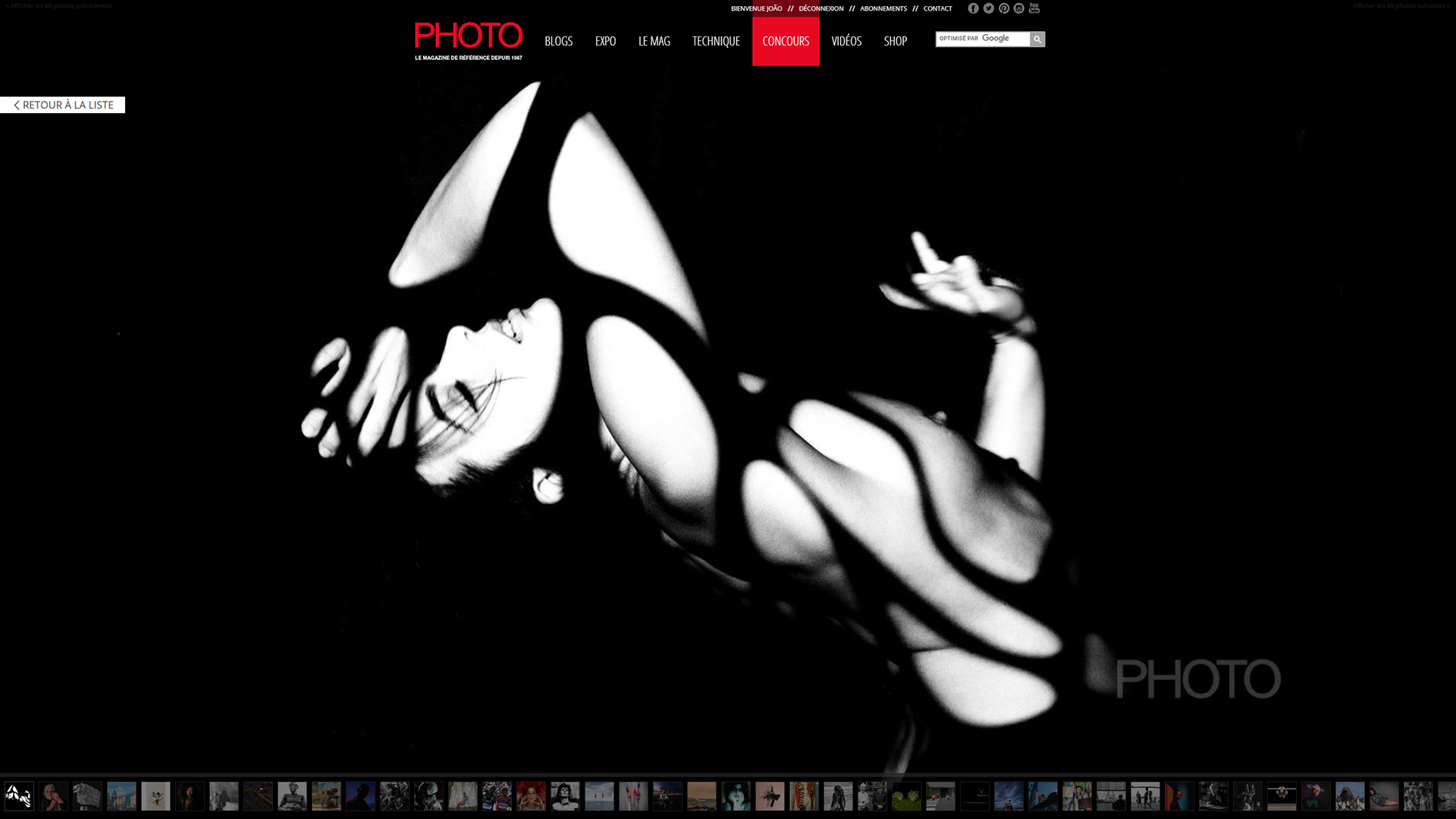The image size is (1456, 819).
Task: Open the Twitter social icon
Action: [988, 8]
